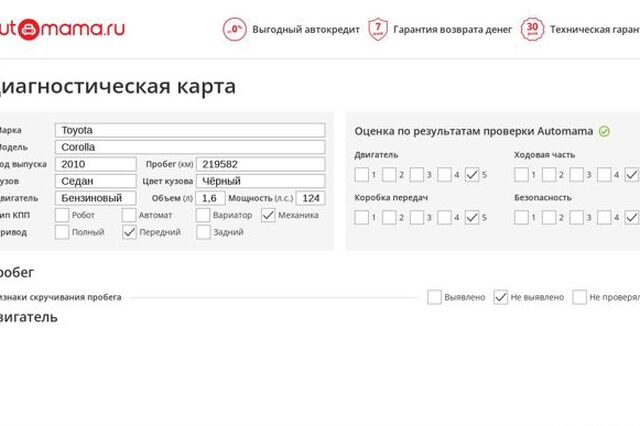Viewport: 640px width, 426px height.
Task: Set Безопасность rating to 1
Action: 521,217
